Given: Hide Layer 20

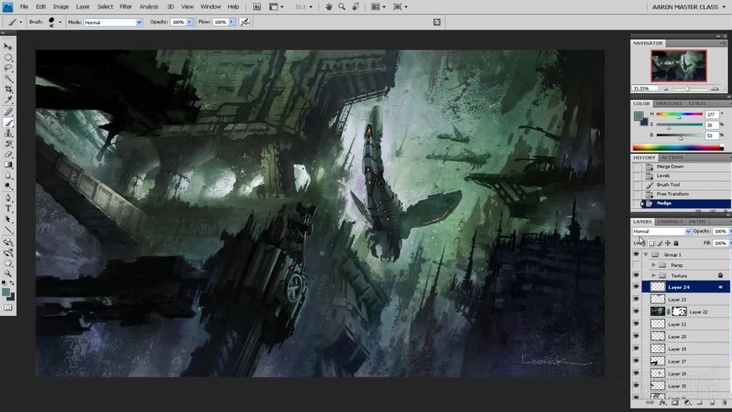Looking at the screenshot, I should pos(636,336).
